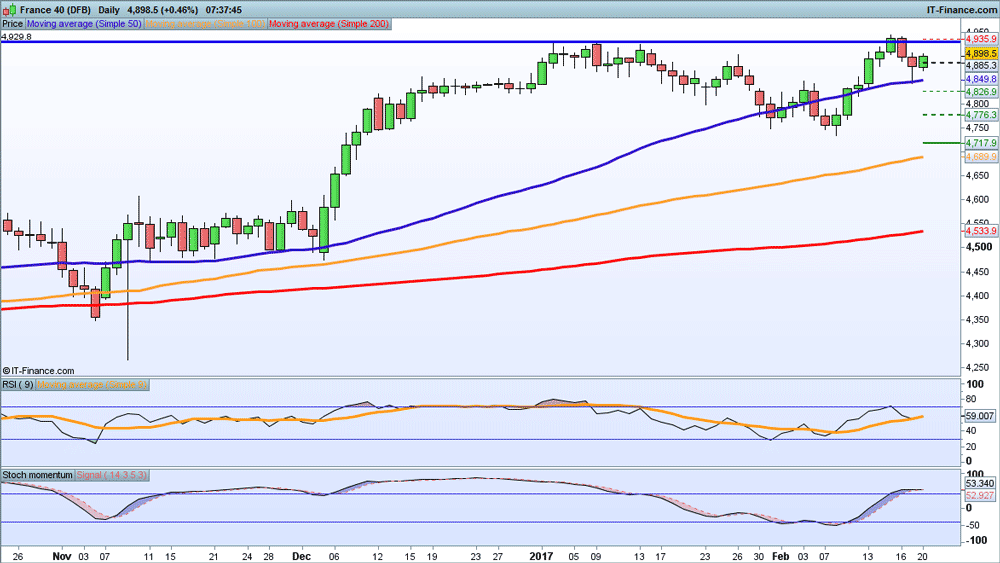Select Moving average (Simple 200) label
Screen dimensions: 1000x563
coord(329,24)
